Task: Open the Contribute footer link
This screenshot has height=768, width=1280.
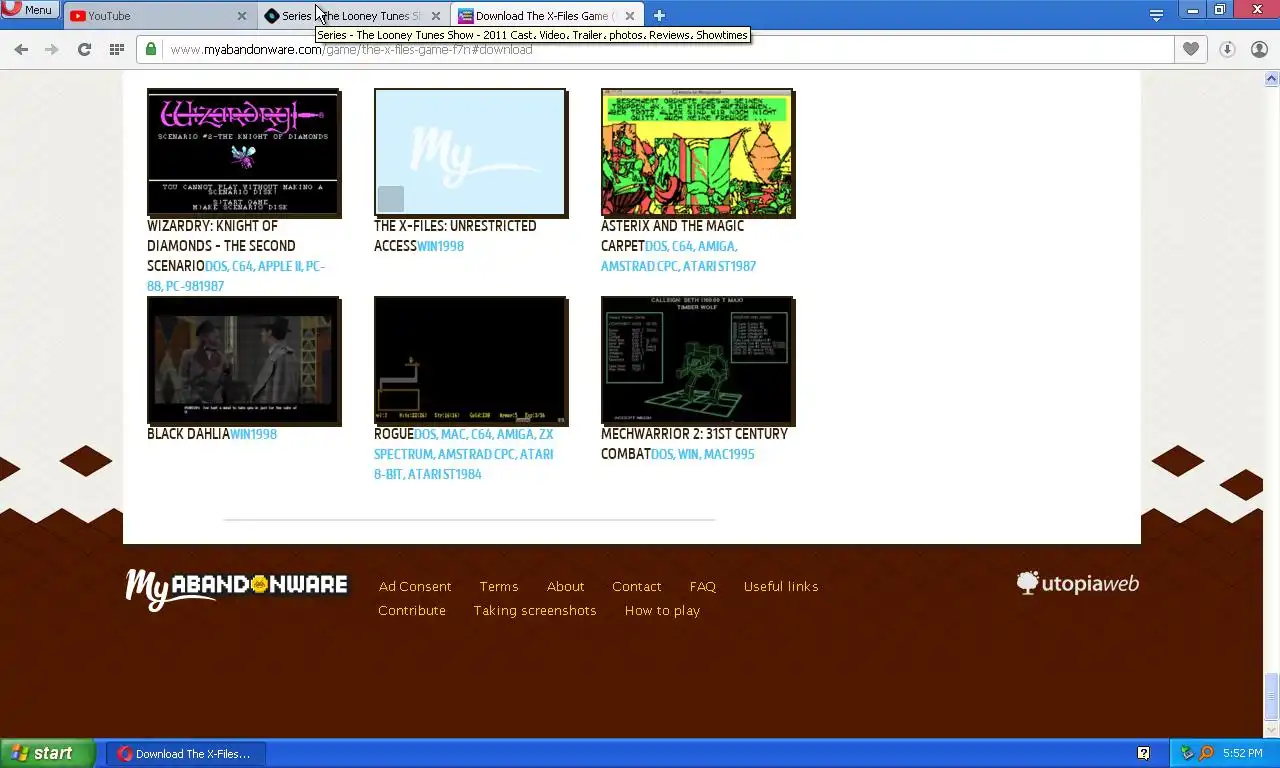Action: [x=412, y=610]
